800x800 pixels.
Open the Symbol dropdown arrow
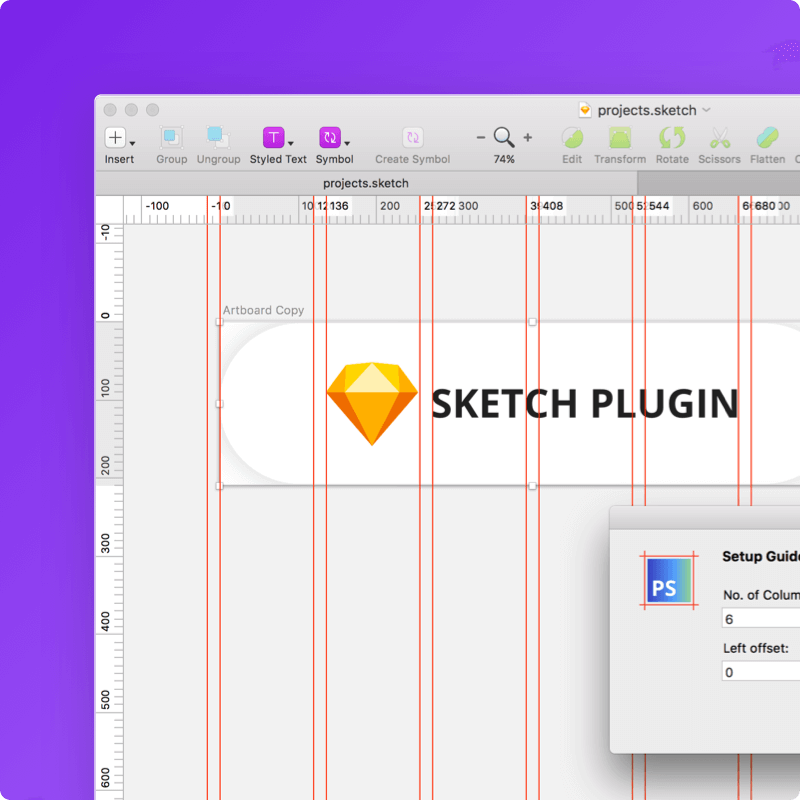click(x=348, y=143)
